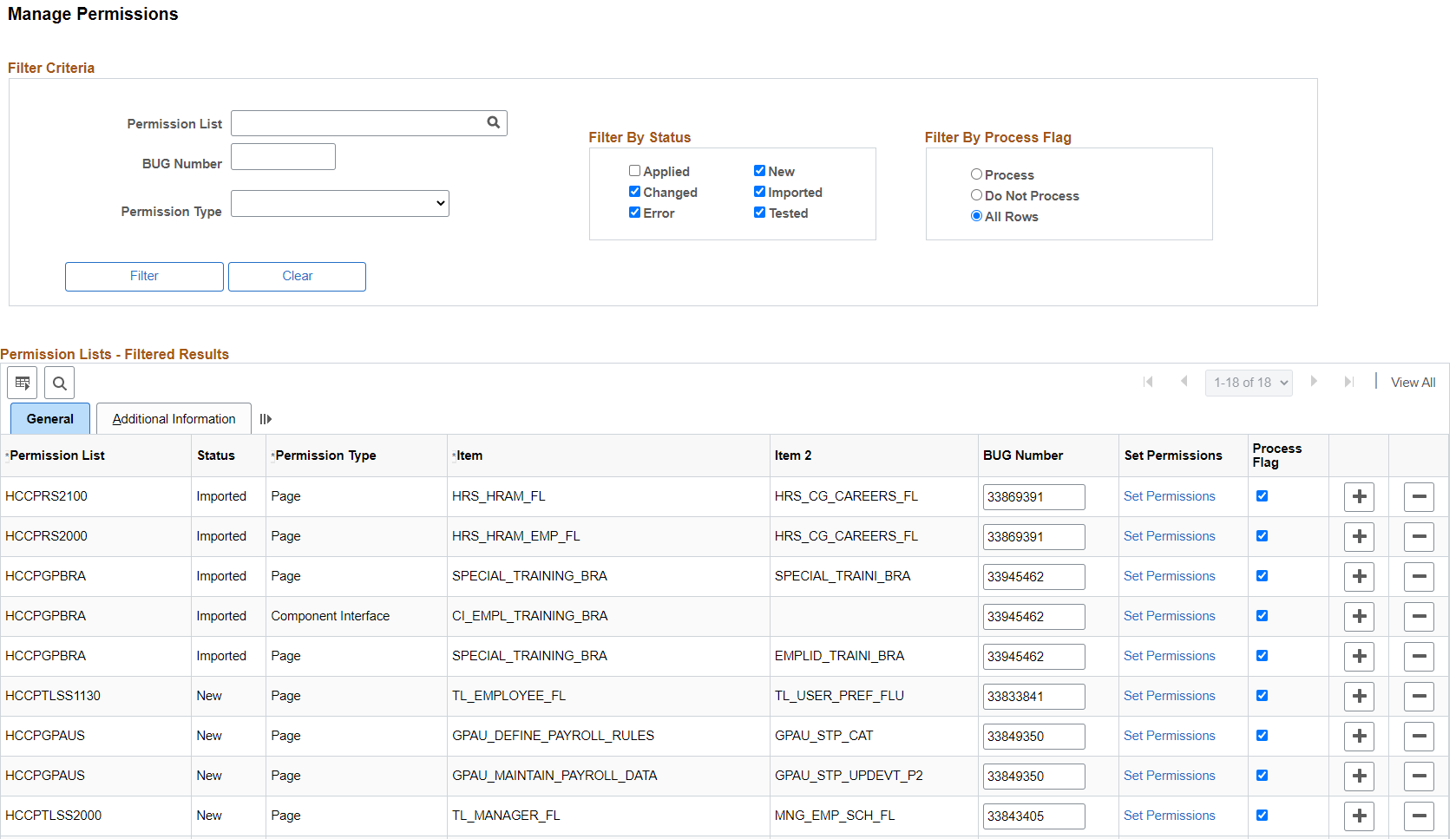This screenshot has width=1456, height=839.
Task: Select the General tab
Action: 49,418
